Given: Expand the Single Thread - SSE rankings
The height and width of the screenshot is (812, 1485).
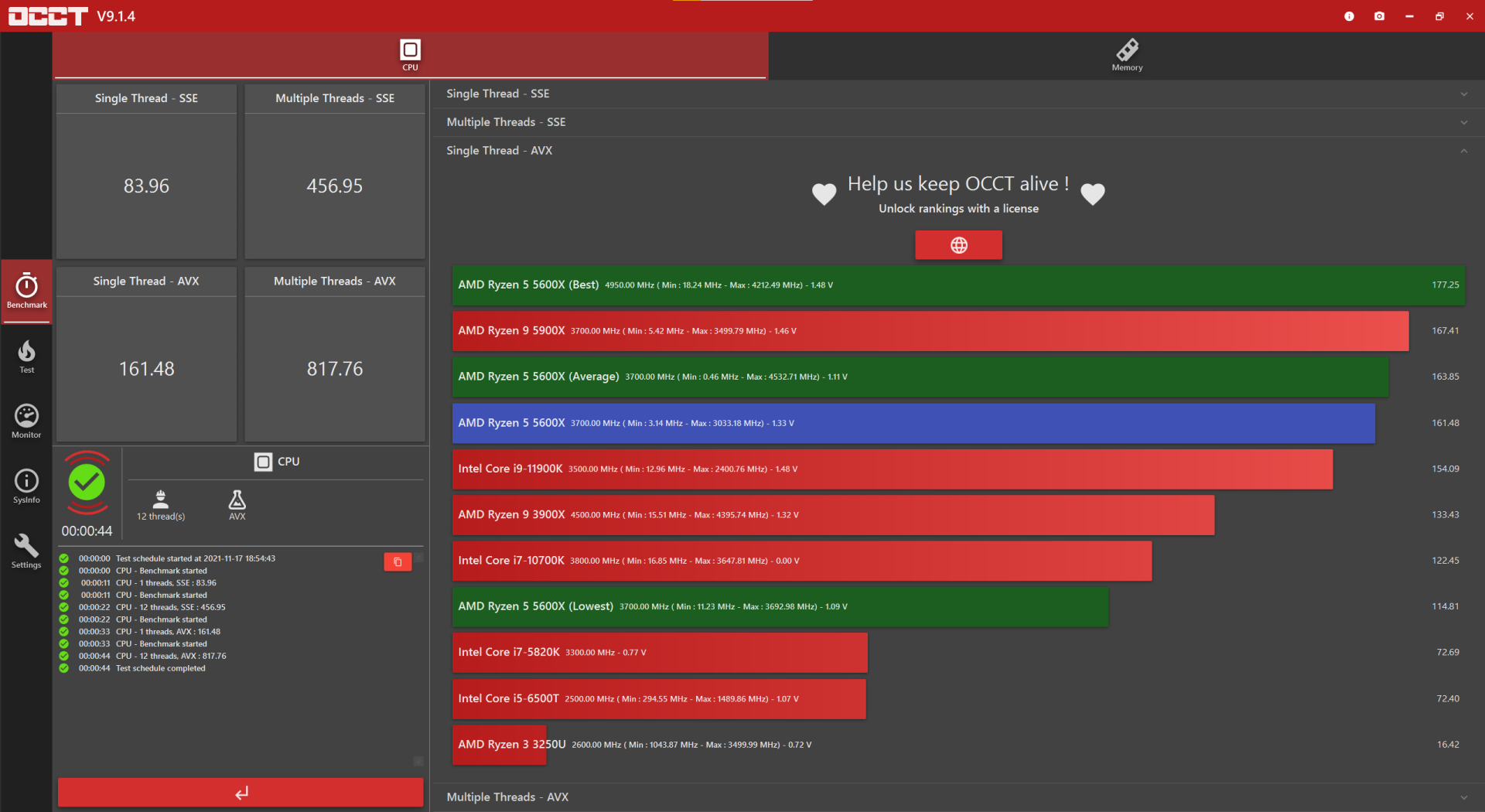Looking at the screenshot, I should 958,94.
